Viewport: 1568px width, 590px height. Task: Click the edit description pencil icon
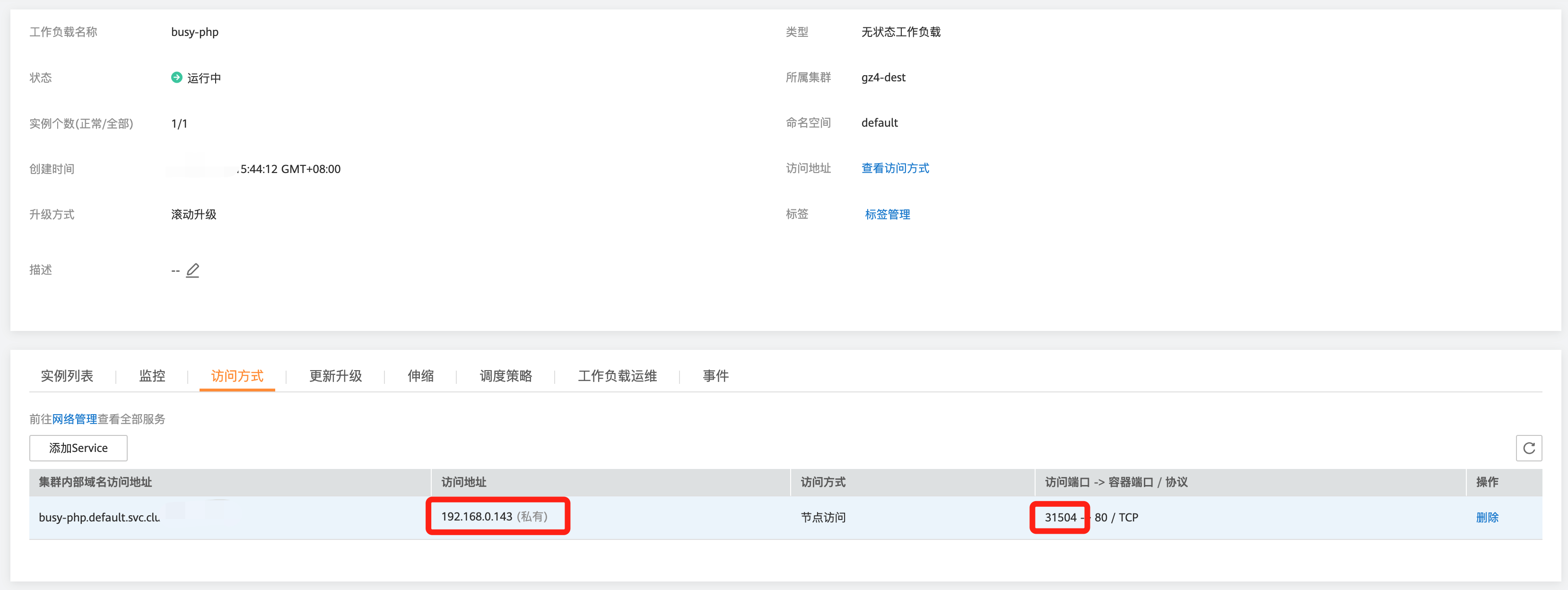pos(192,270)
